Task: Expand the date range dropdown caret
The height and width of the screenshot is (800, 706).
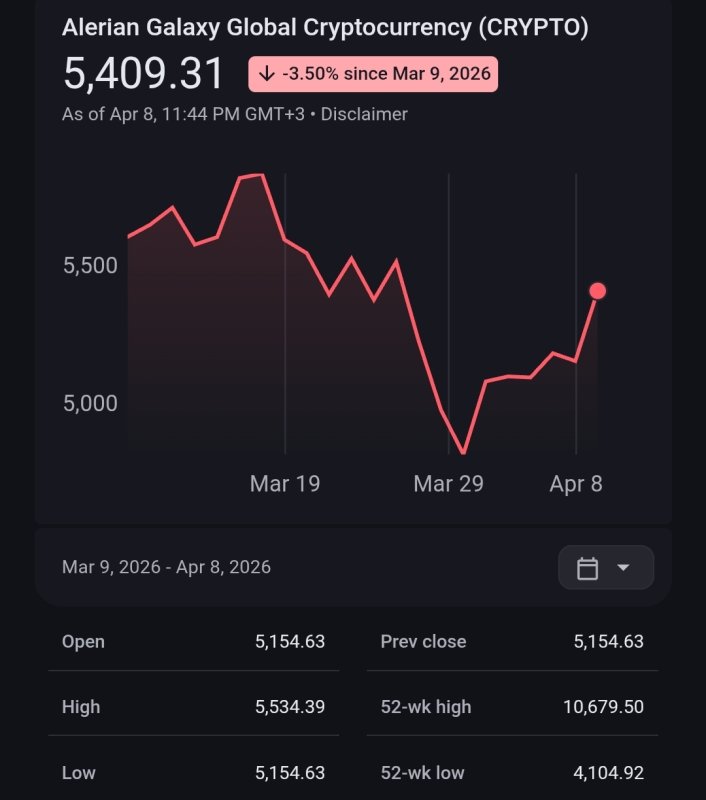Action: tap(623, 568)
